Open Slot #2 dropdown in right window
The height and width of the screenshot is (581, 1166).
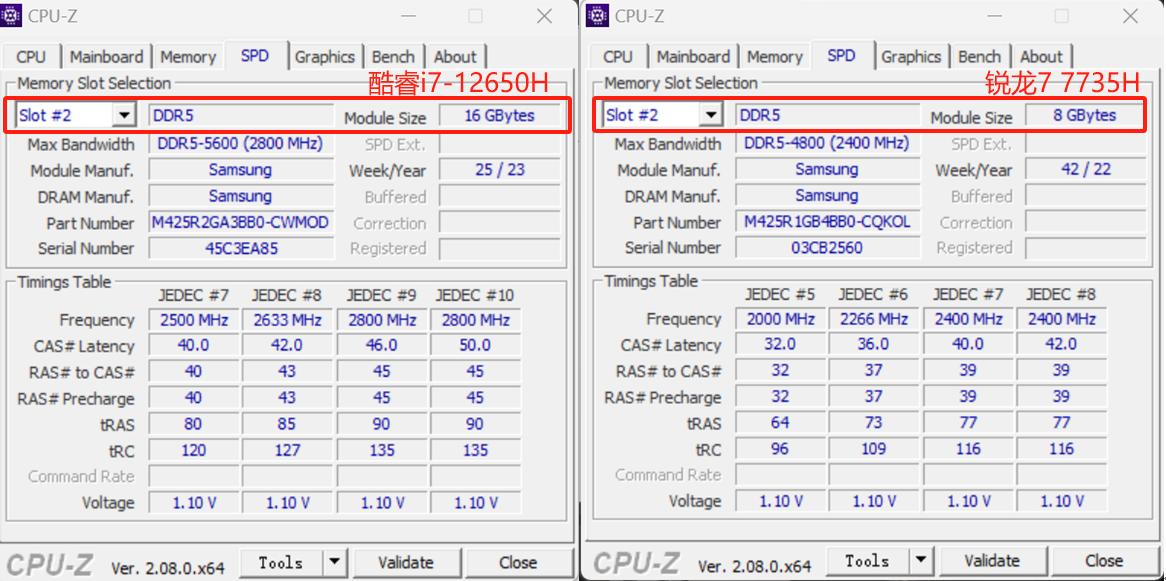(711, 115)
